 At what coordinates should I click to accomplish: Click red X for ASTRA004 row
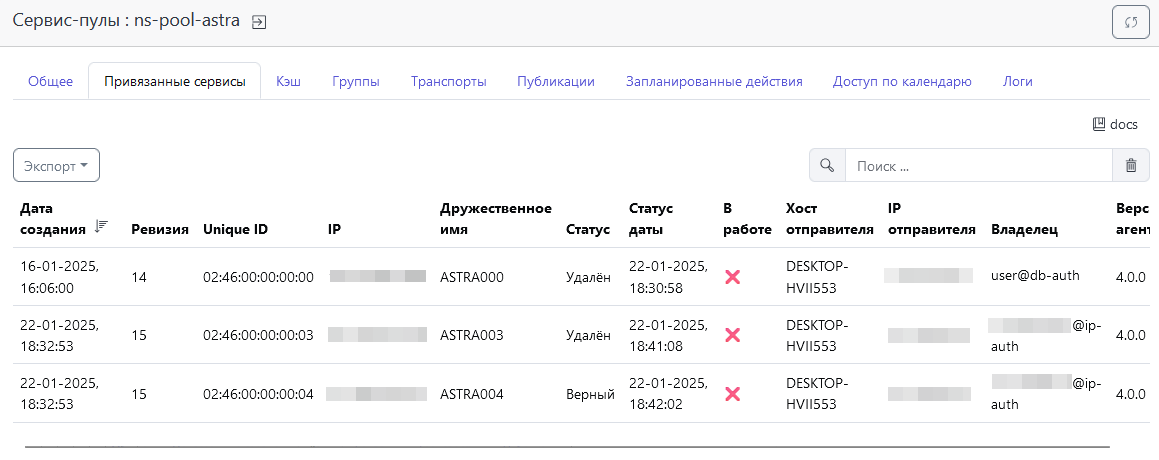coord(732,394)
